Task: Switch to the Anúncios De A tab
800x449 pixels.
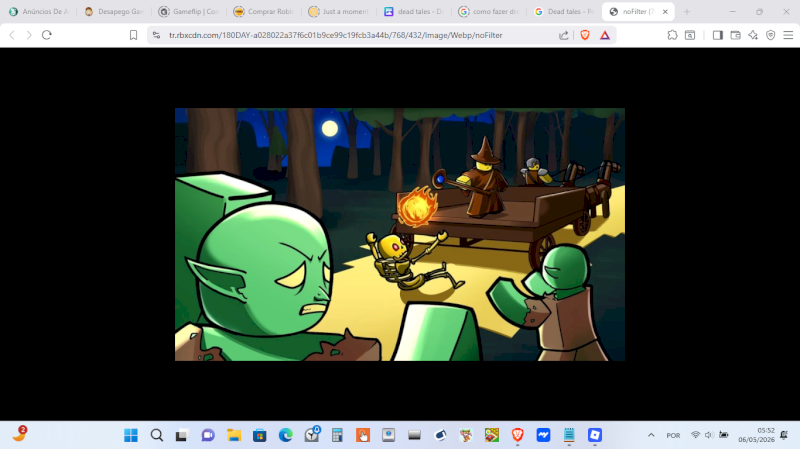Action: point(39,11)
